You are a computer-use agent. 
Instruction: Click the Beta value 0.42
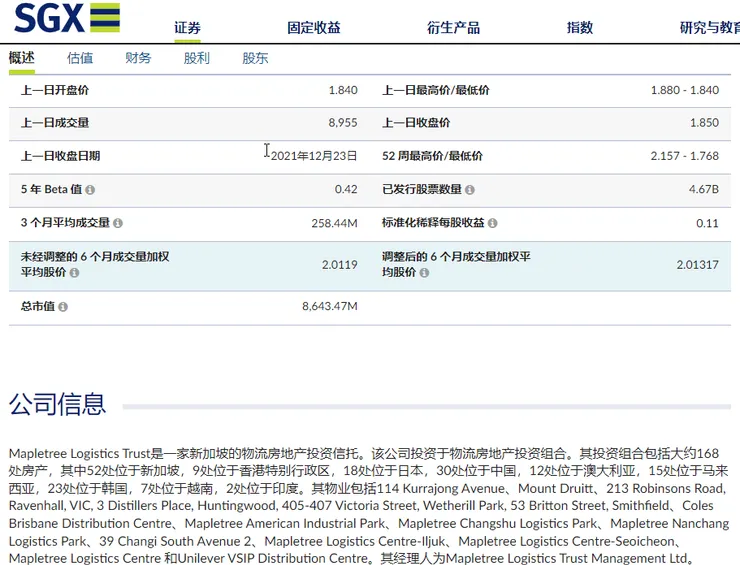[346, 189]
